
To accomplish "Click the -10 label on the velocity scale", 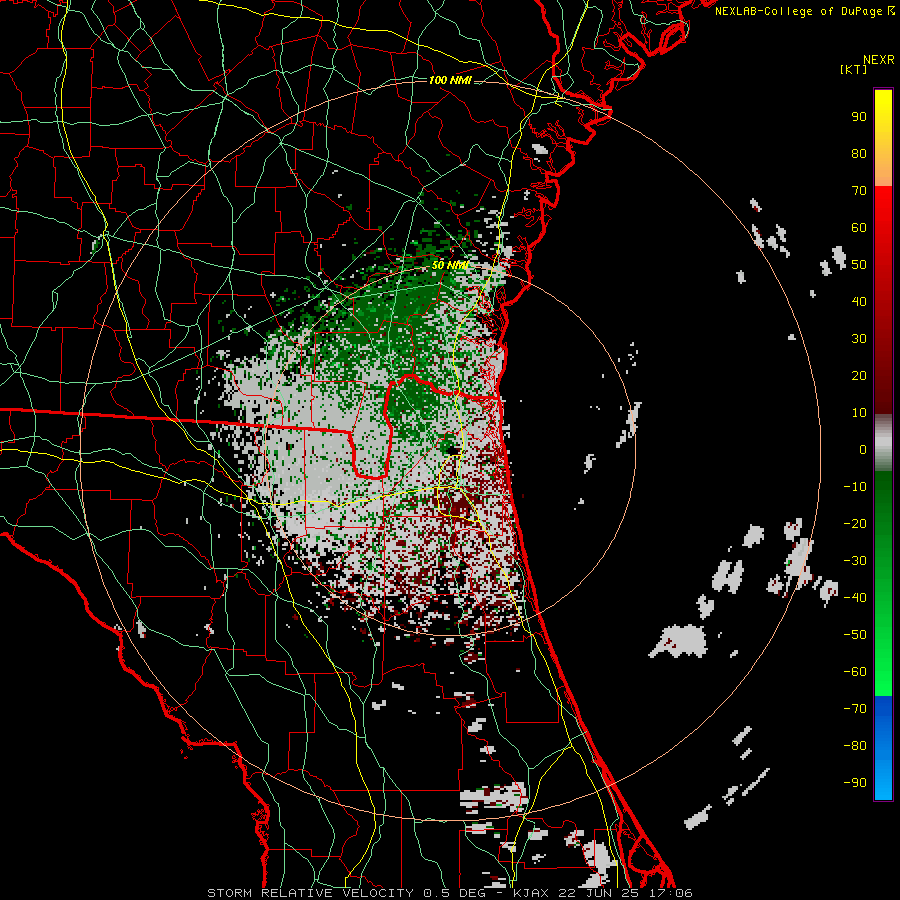I will (x=855, y=487).
